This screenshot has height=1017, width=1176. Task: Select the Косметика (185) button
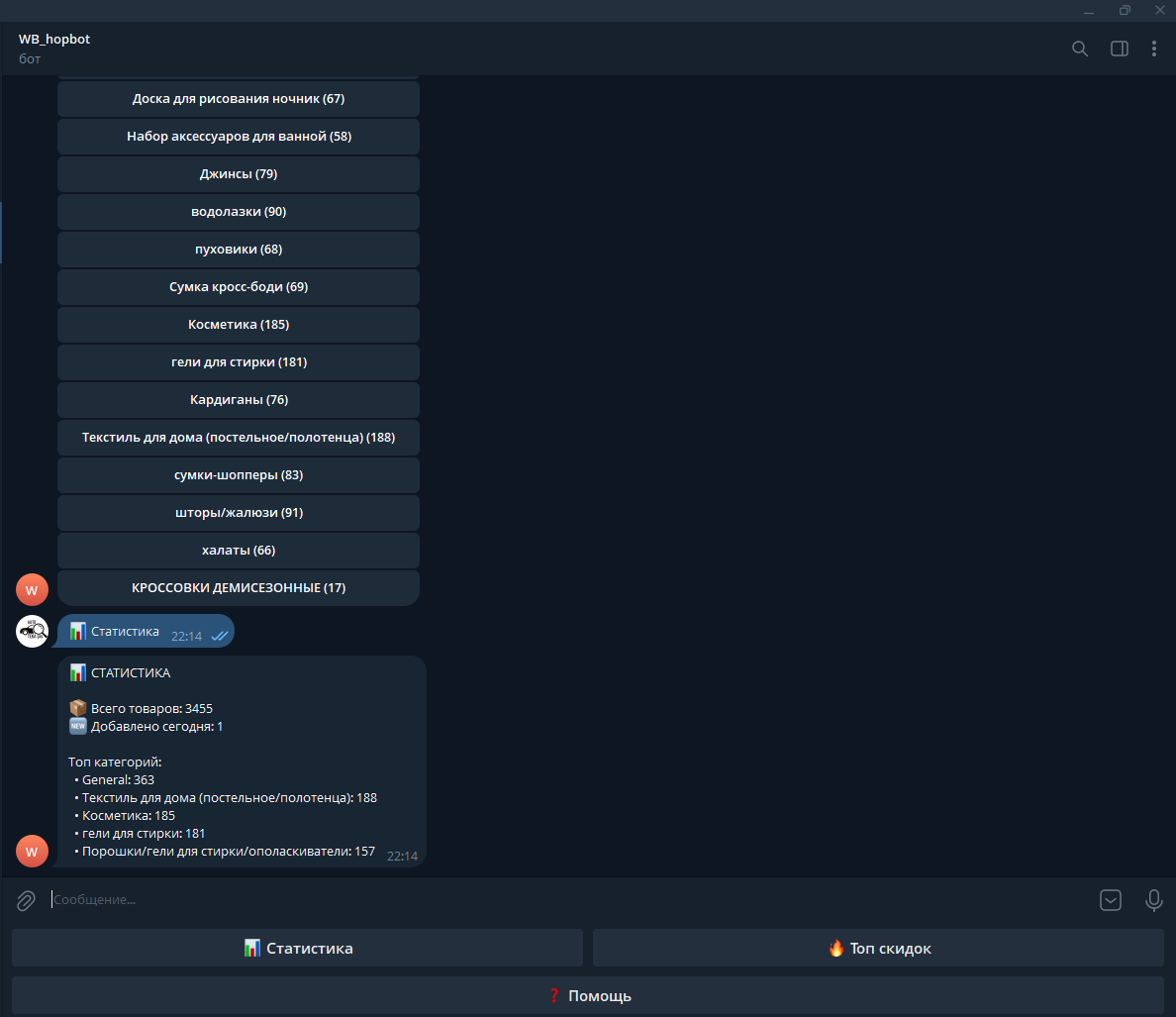pyautogui.click(x=239, y=324)
